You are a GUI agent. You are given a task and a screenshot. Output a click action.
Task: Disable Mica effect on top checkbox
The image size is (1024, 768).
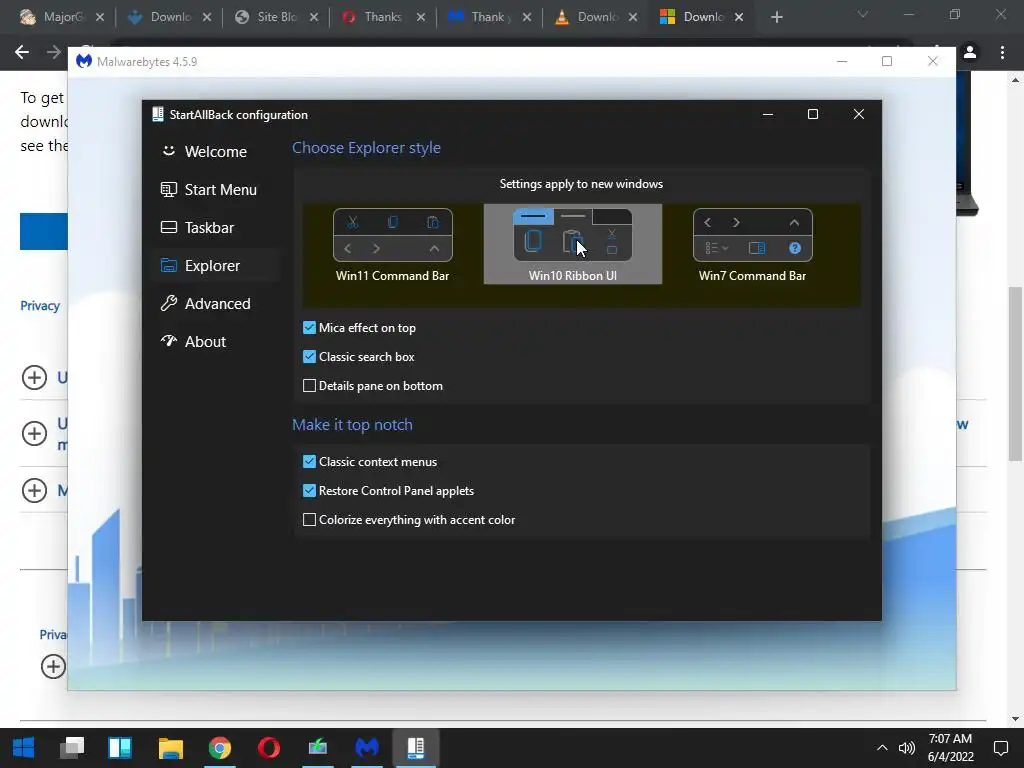point(310,328)
